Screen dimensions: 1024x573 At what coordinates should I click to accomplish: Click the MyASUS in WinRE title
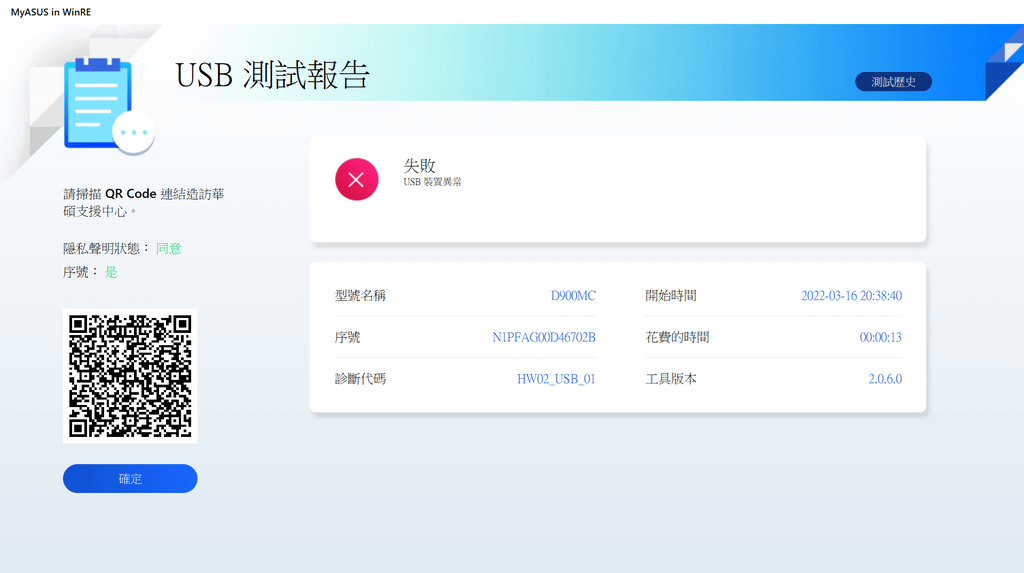coord(51,12)
